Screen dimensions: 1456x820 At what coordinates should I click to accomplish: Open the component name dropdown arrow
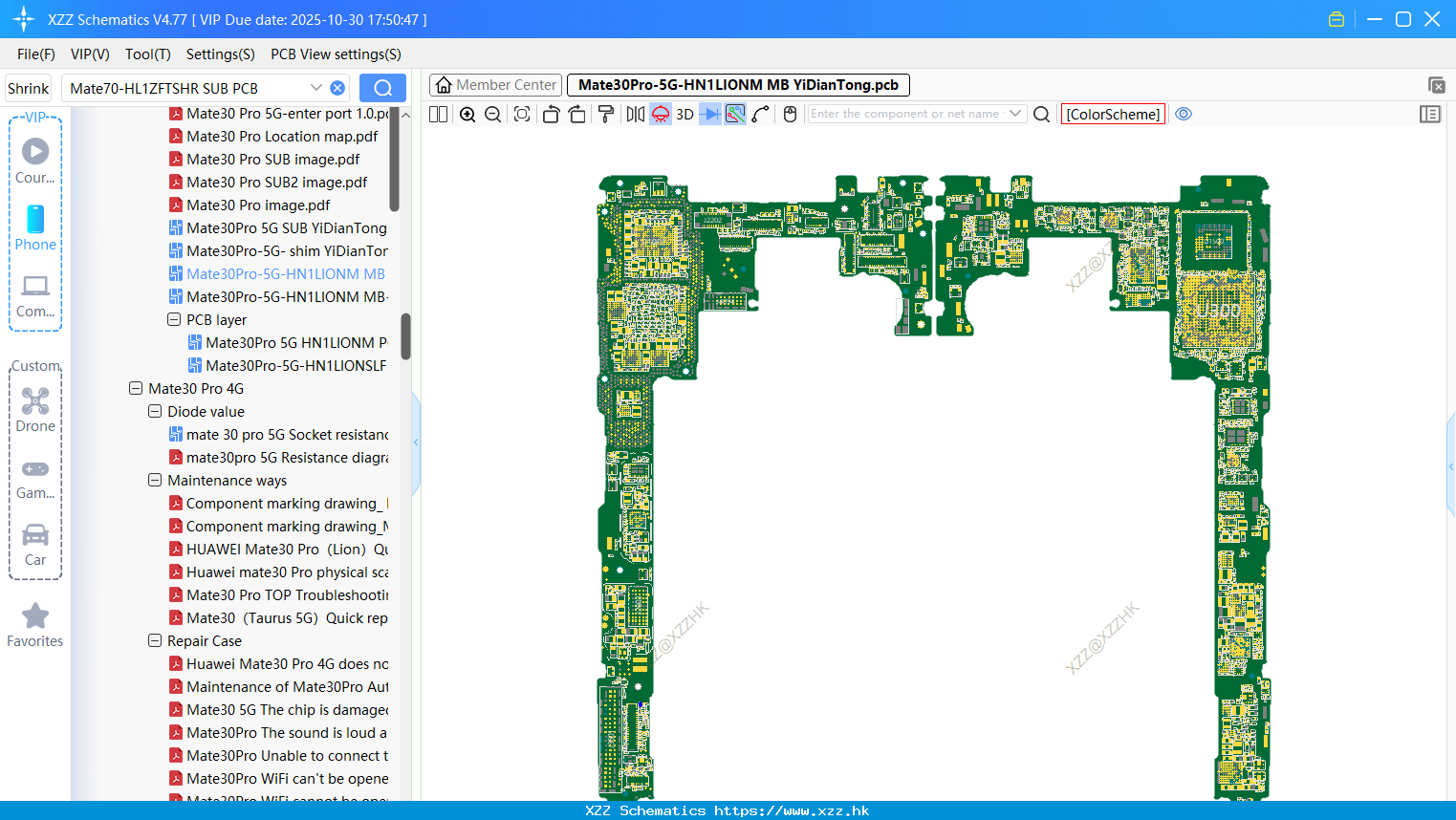tap(1015, 114)
